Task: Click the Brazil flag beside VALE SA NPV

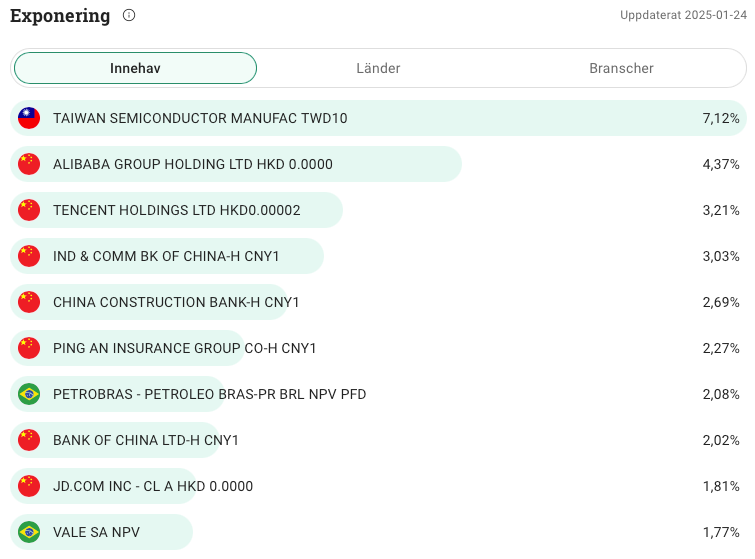Action: (x=29, y=532)
